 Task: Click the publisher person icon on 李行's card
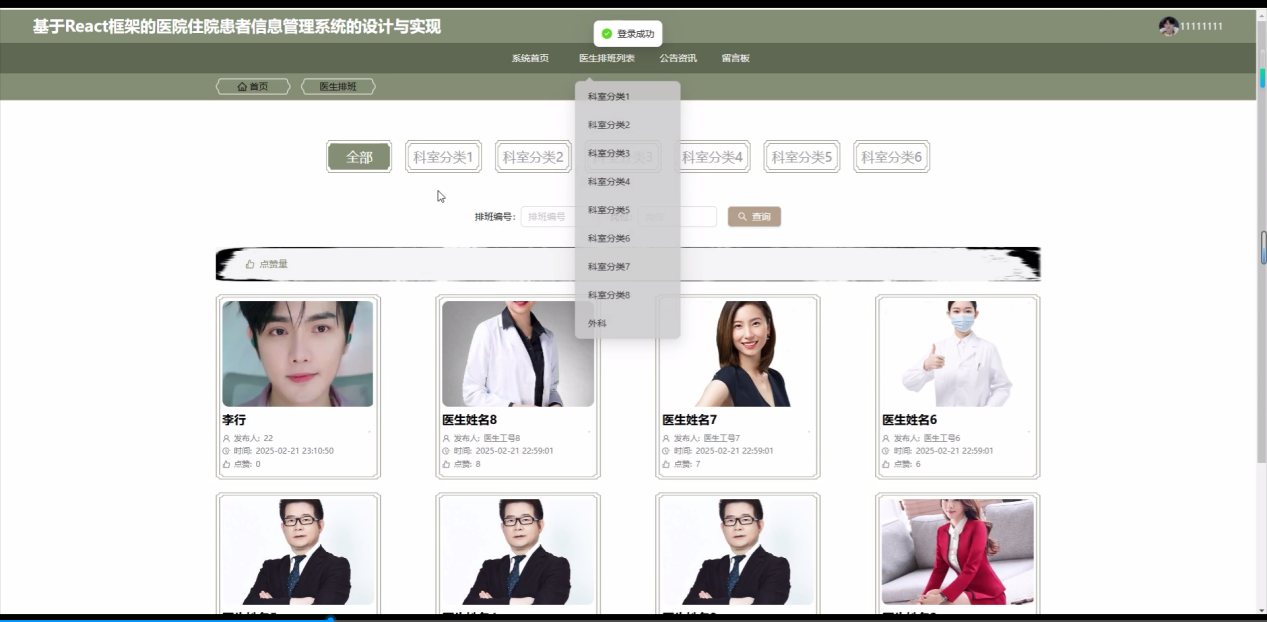[x=226, y=438]
